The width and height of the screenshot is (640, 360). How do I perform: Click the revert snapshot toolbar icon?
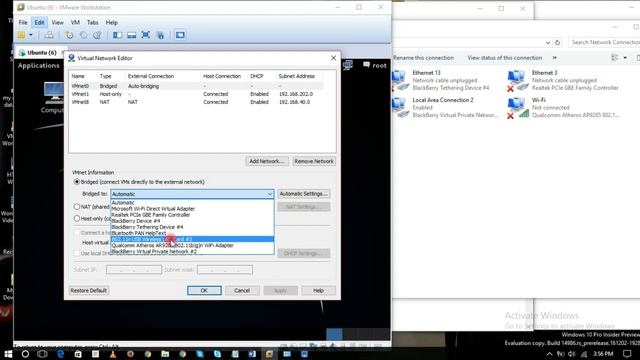point(84,35)
